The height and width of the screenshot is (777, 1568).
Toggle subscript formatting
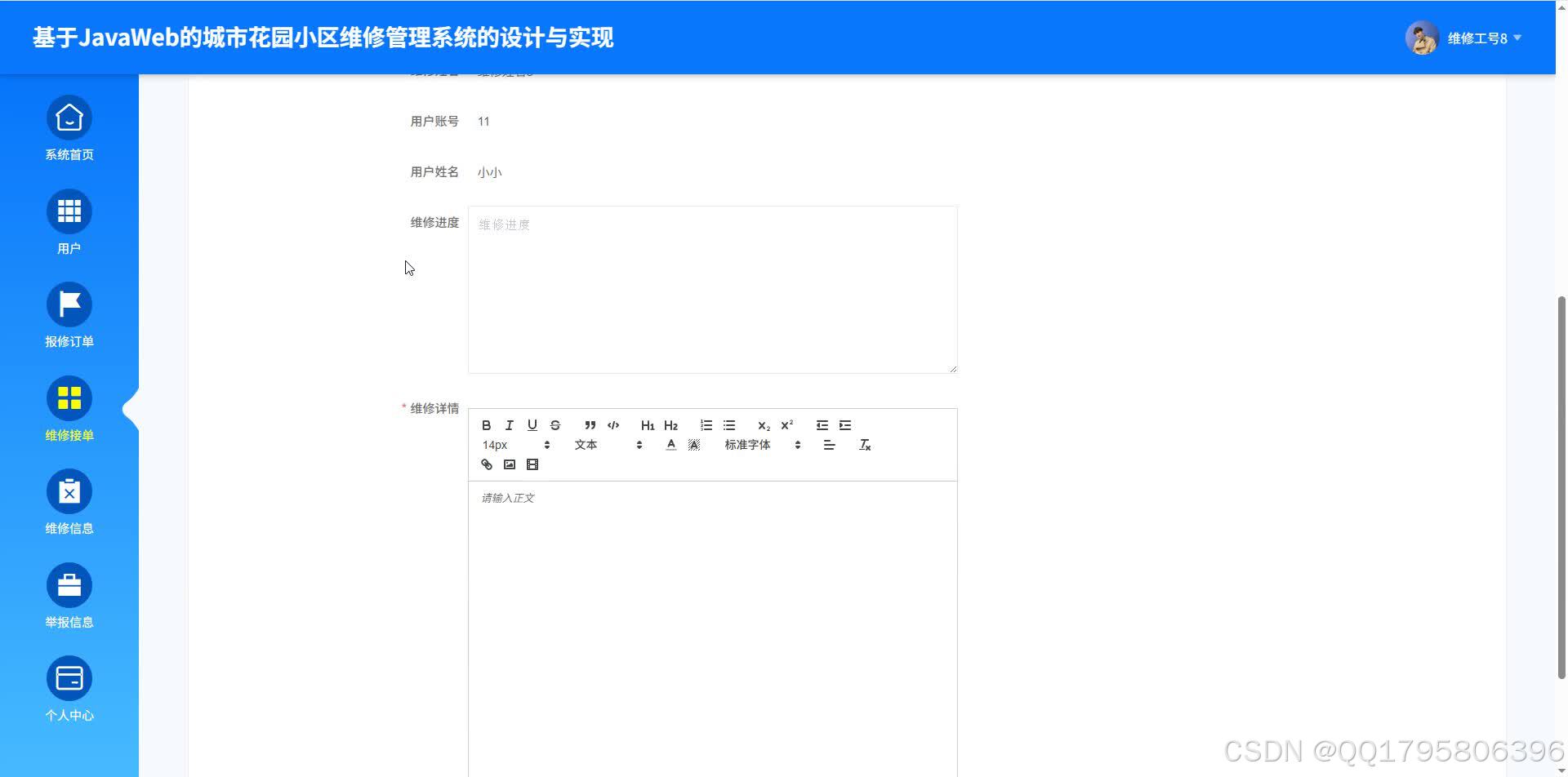763,424
